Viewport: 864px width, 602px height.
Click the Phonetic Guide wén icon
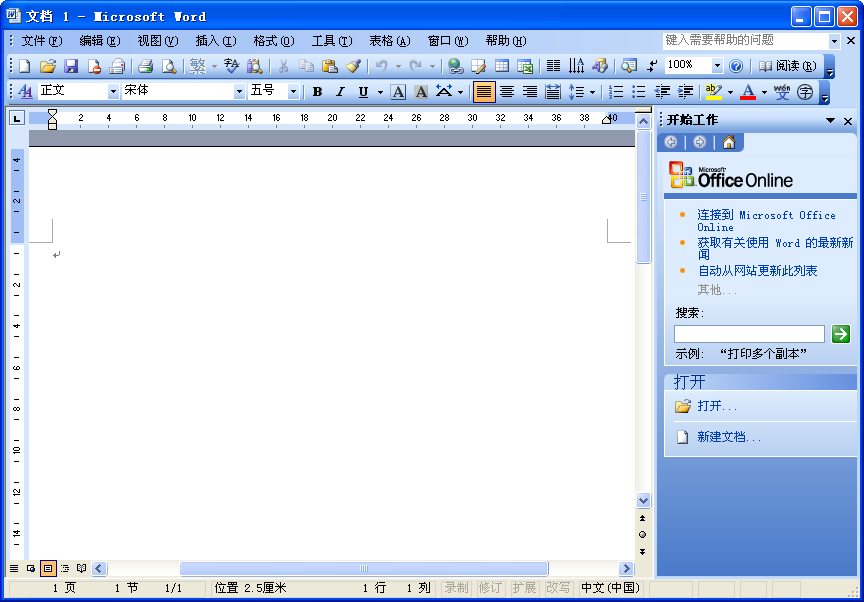coord(782,91)
